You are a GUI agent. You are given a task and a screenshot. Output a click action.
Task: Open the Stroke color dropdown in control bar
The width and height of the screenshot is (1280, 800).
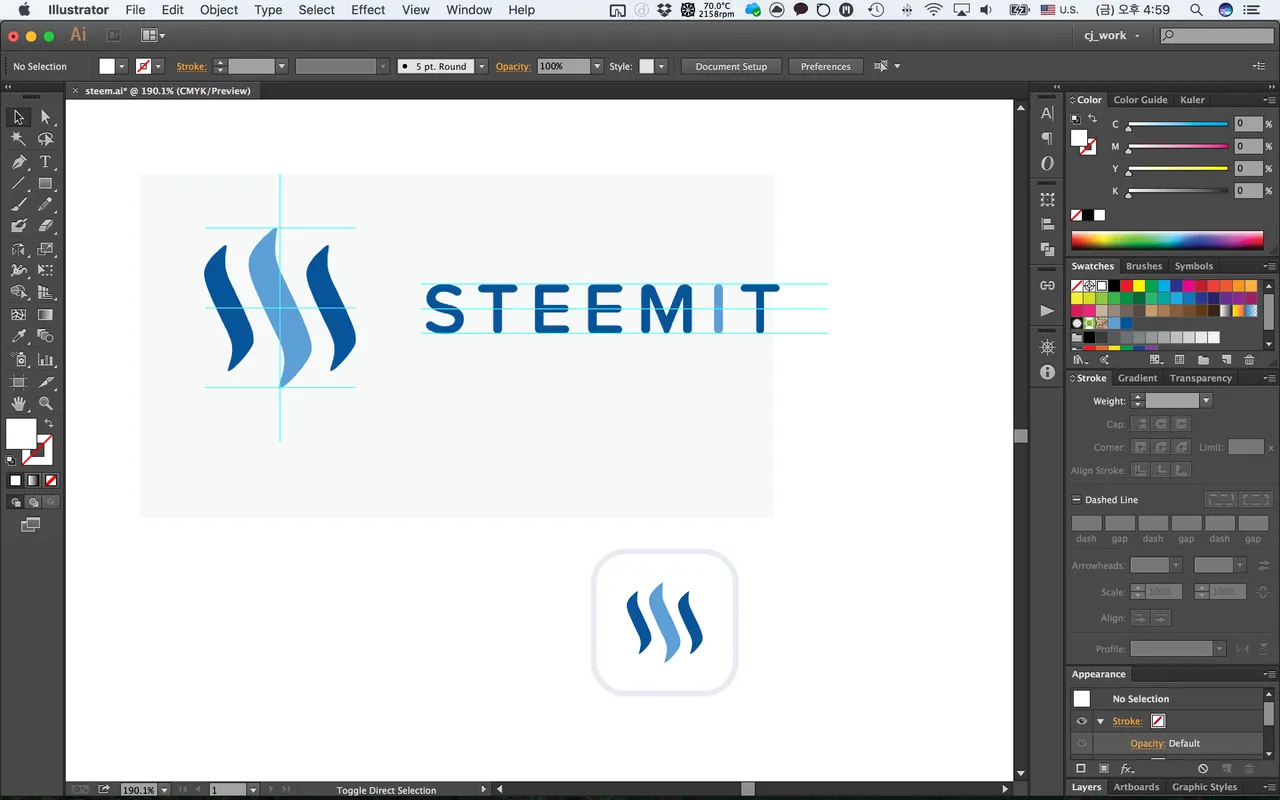[x=158, y=66]
